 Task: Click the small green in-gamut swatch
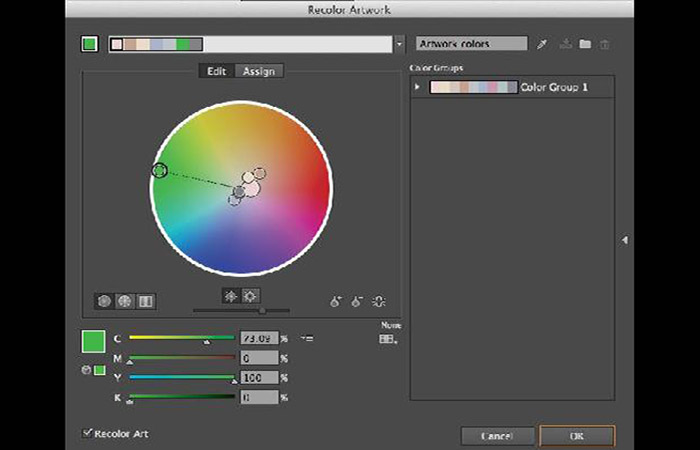tap(100, 370)
